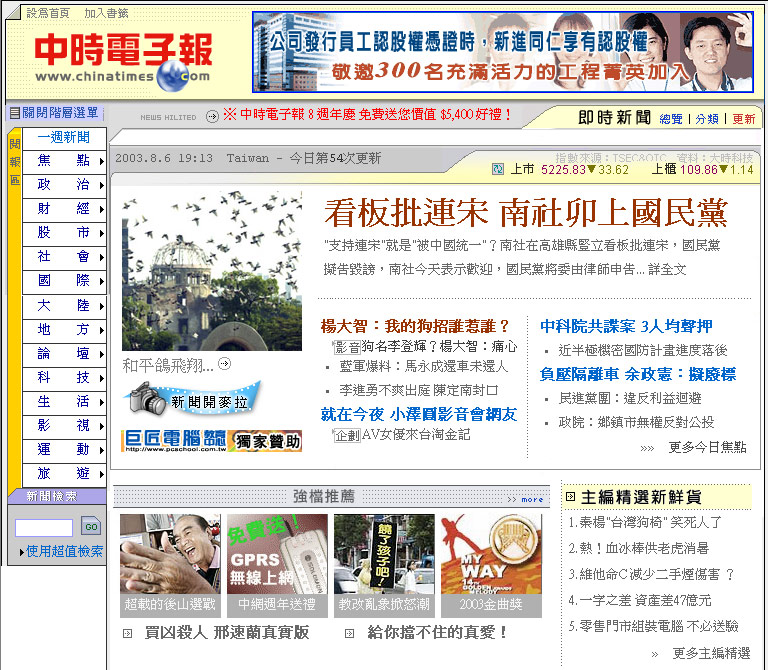This screenshot has height=670, width=768.
Task: Click the news search input field
Action: (x=44, y=528)
